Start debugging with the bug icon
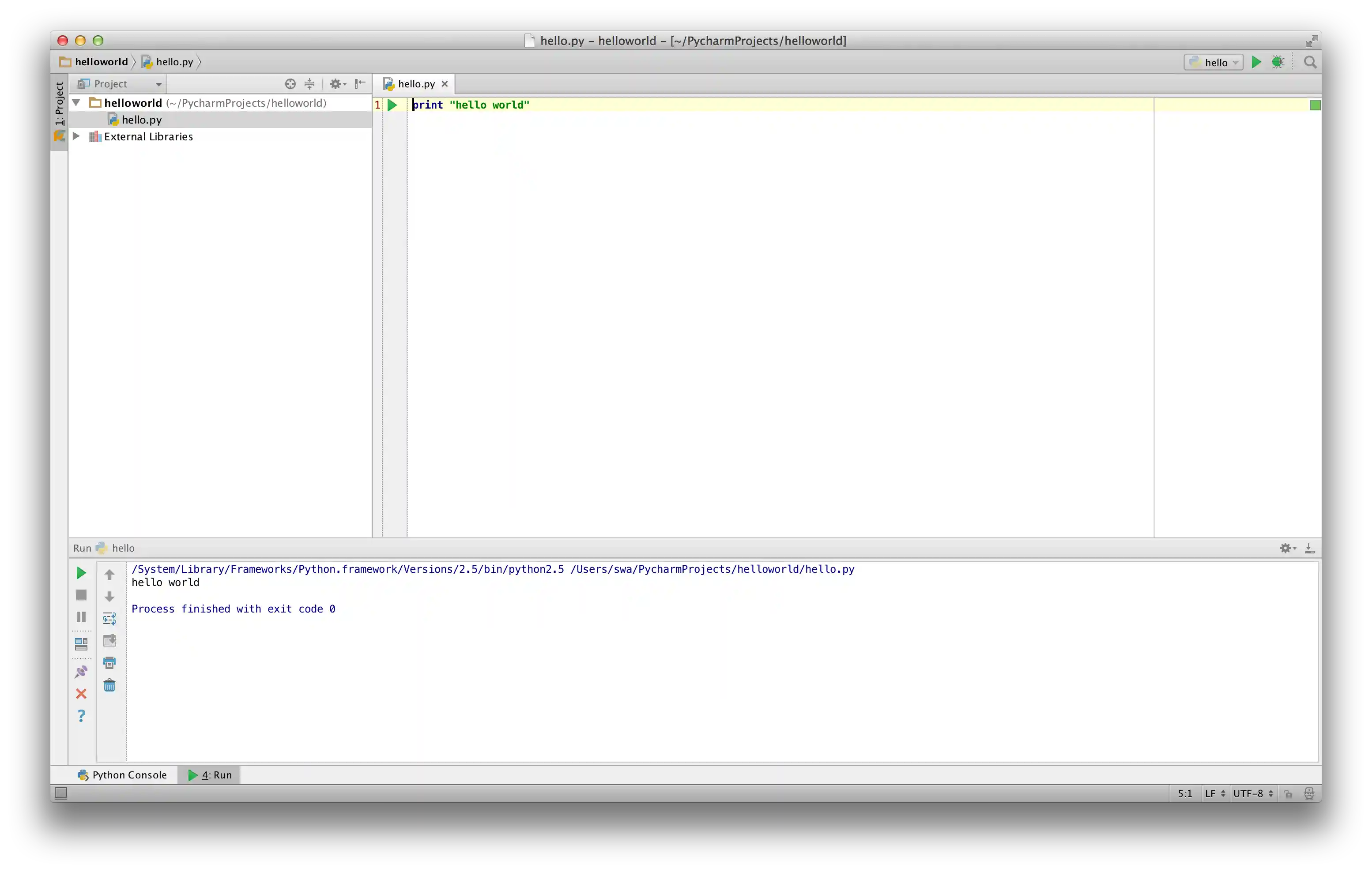The height and width of the screenshot is (872, 1372). coord(1278,62)
